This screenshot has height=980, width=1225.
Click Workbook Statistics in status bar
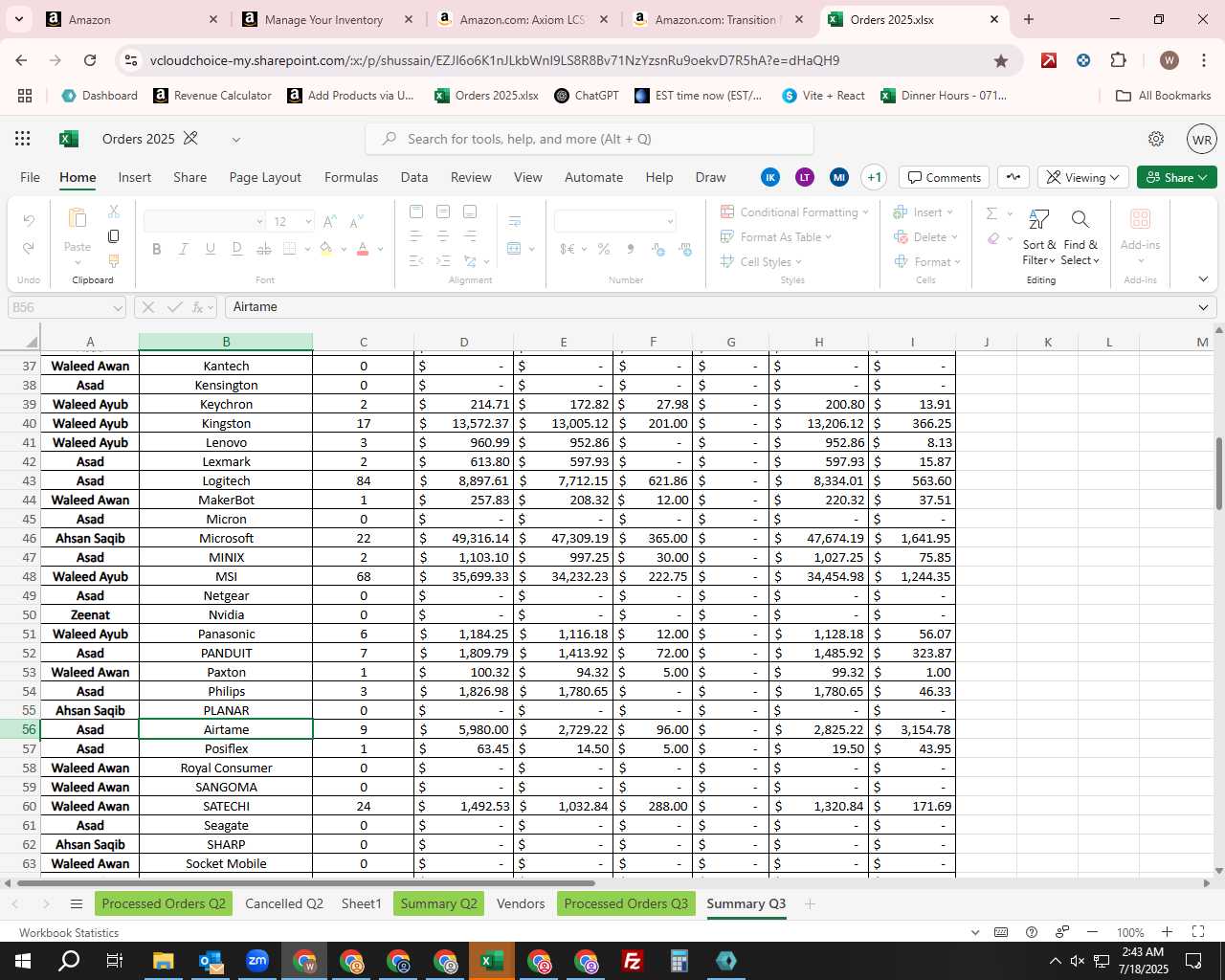pos(69,932)
